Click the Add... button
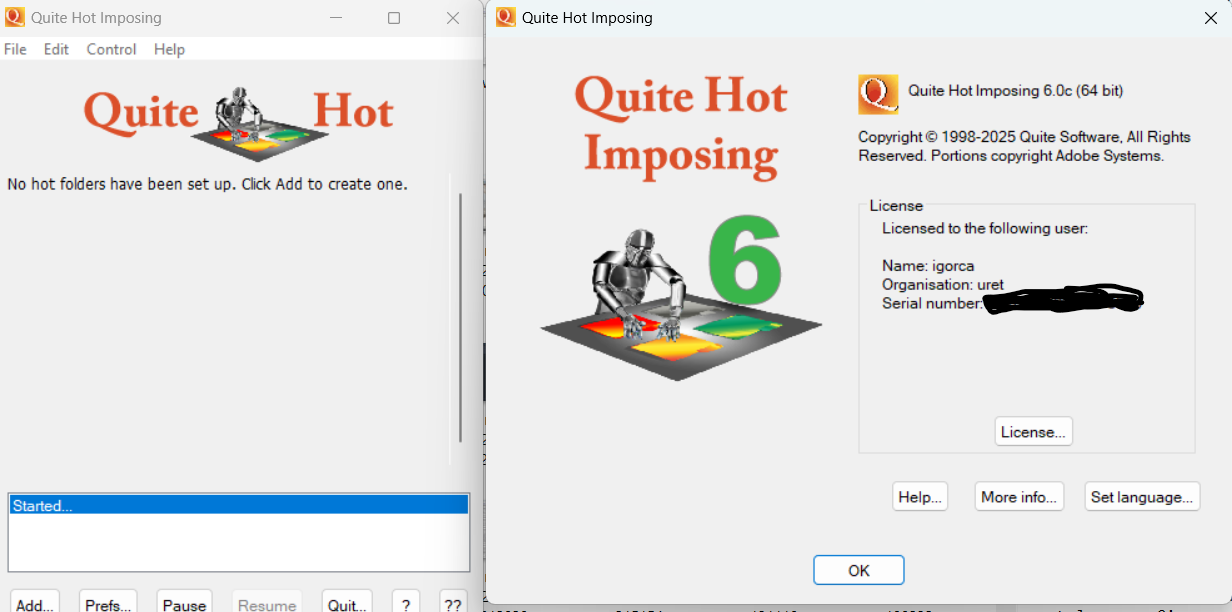The height and width of the screenshot is (612, 1232). pyautogui.click(x=35, y=602)
